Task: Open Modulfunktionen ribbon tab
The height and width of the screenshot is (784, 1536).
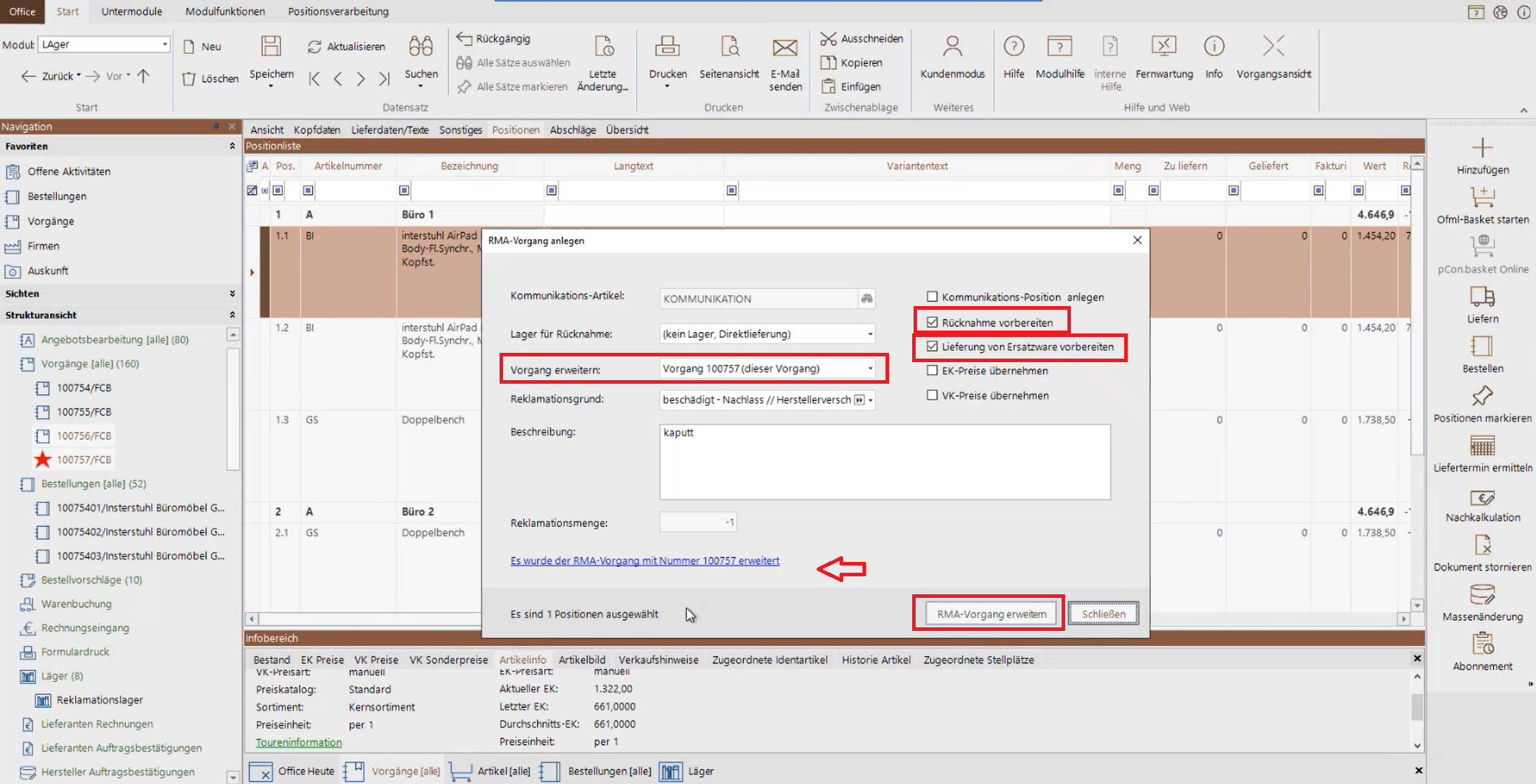Action: [225, 11]
